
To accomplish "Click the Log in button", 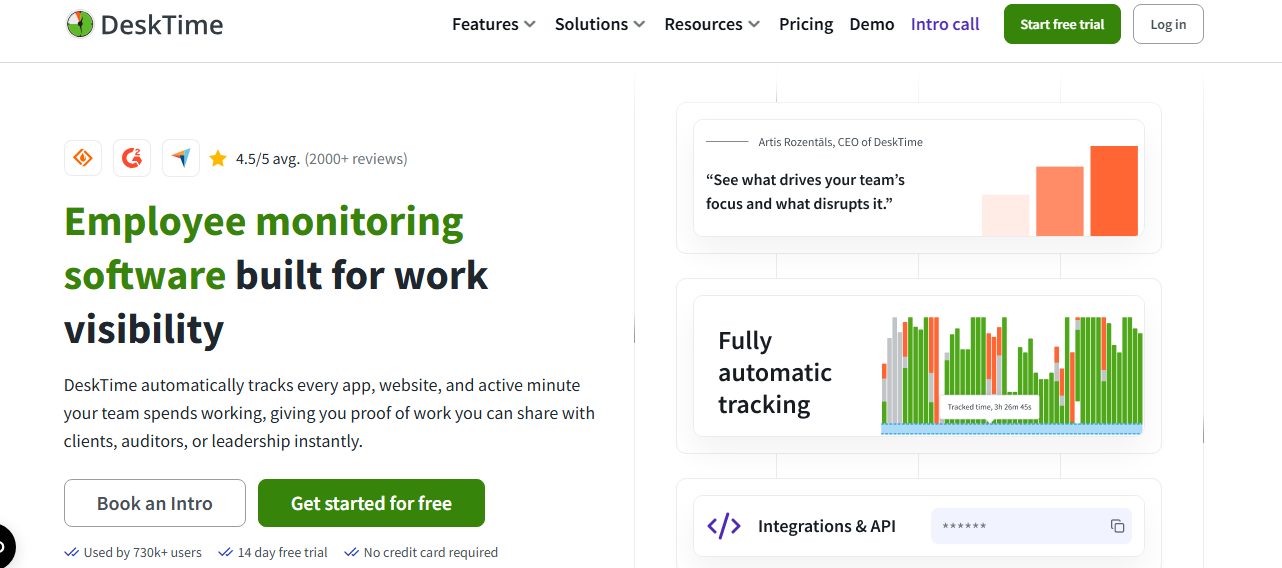I will tap(1168, 24).
